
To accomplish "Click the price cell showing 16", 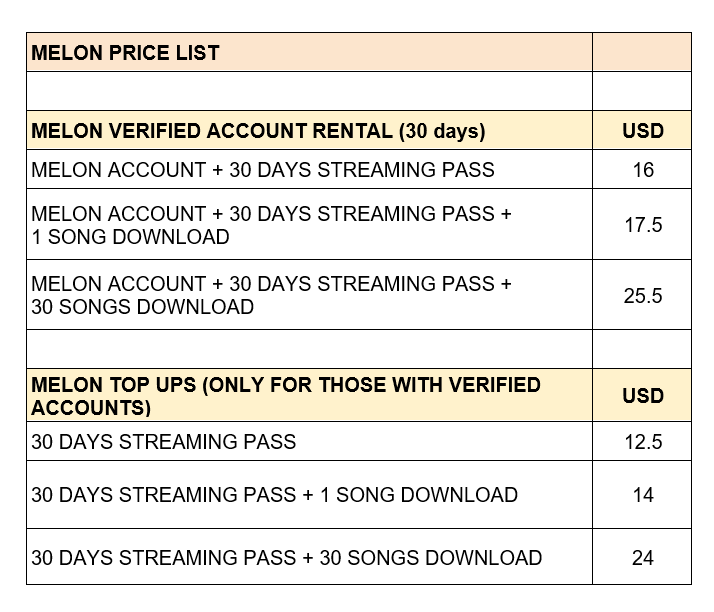I will coord(642,170).
